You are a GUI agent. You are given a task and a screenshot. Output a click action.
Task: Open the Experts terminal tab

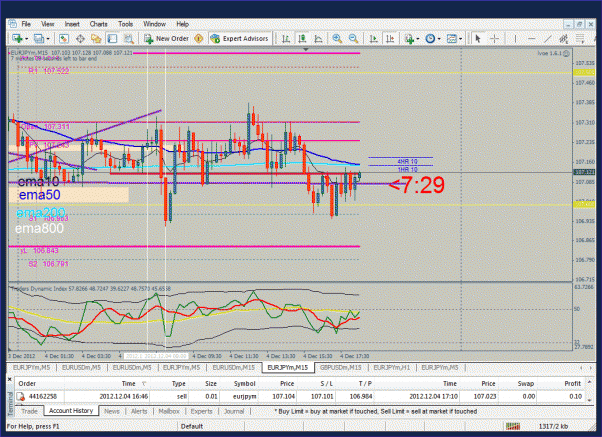pyautogui.click(x=202, y=411)
